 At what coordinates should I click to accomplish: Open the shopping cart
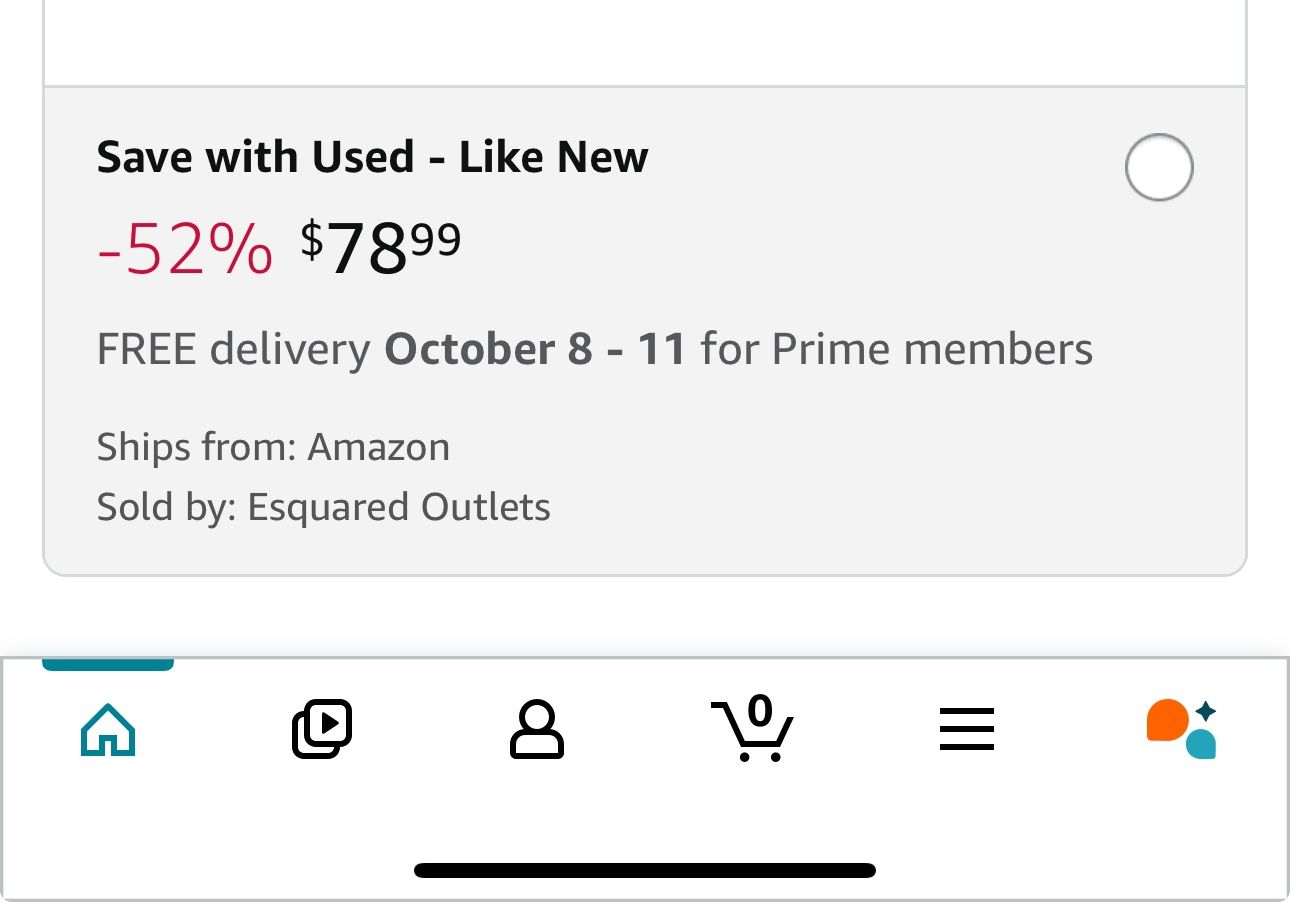(x=752, y=732)
